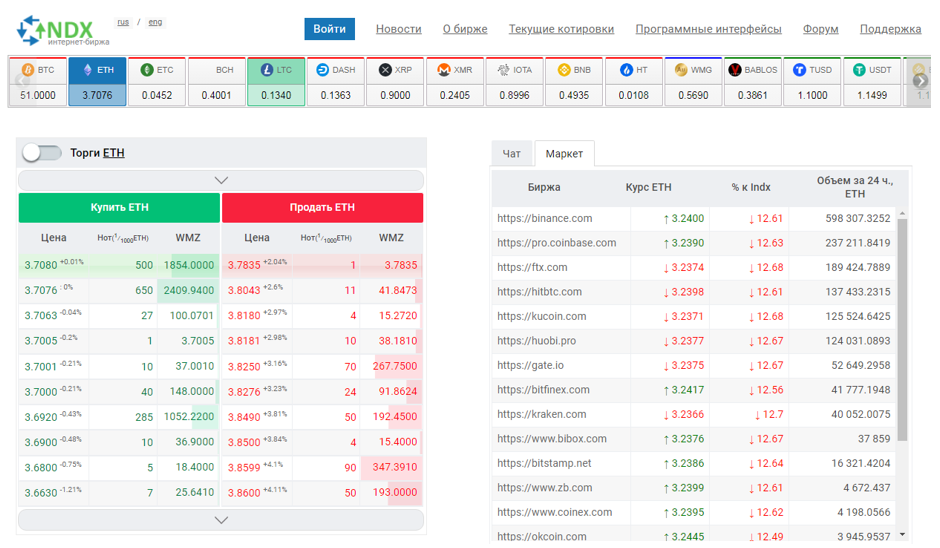Image resolution: width=940 pixels, height=548 pixels.
Task: Select sell order at price 3.7835
Action: click(x=323, y=265)
